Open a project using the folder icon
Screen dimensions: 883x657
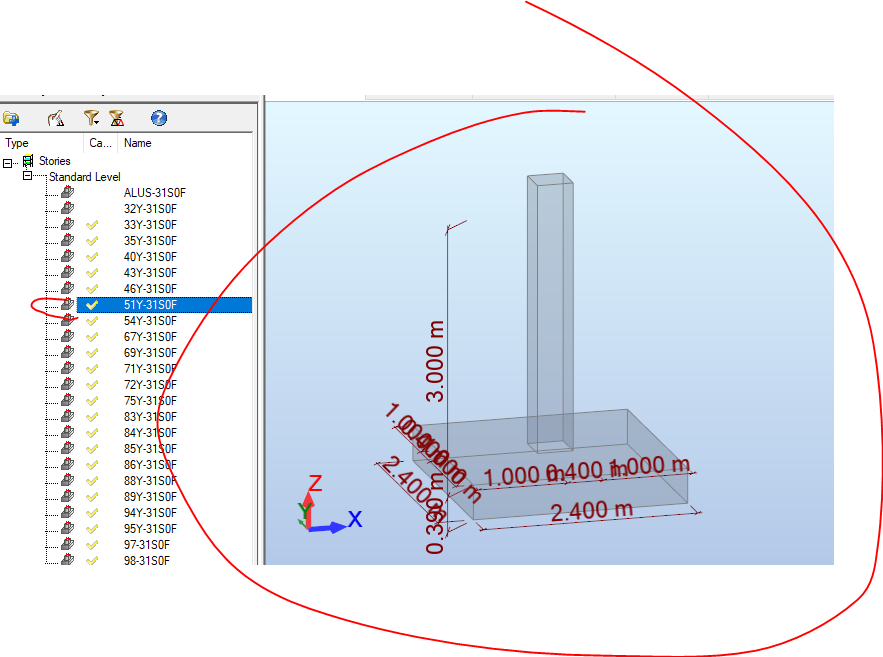coord(12,118)
